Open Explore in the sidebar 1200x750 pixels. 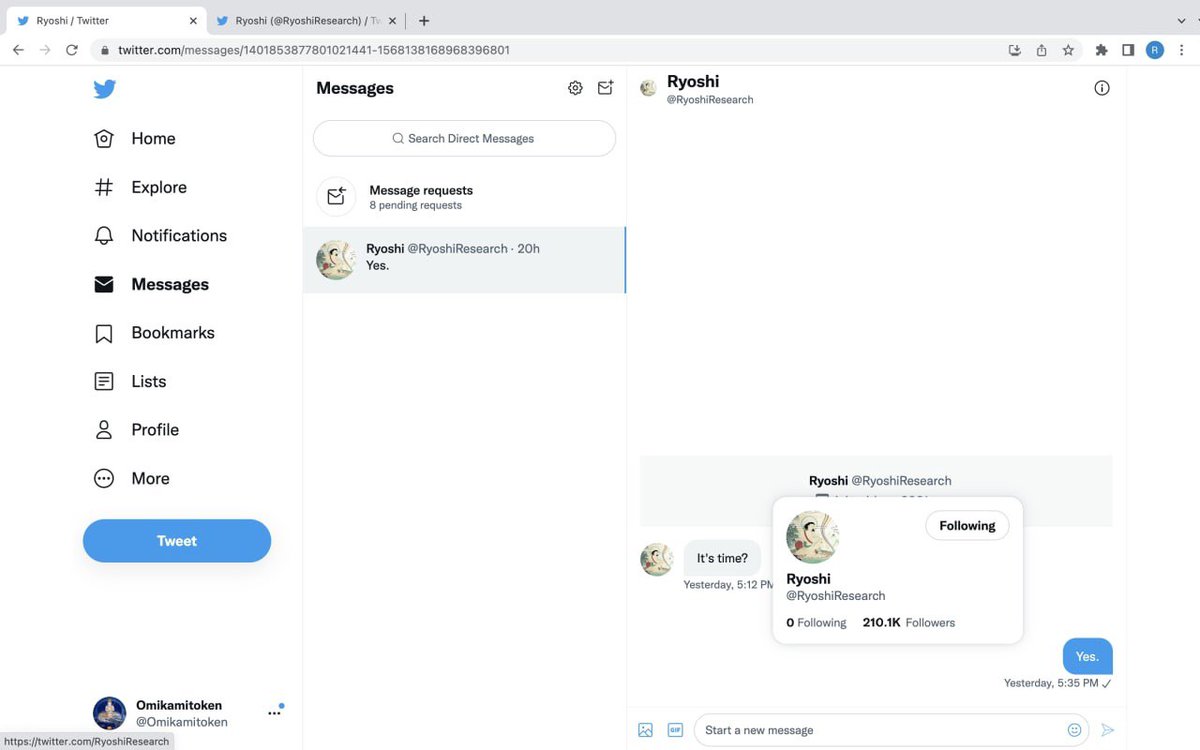pos(140,187)
